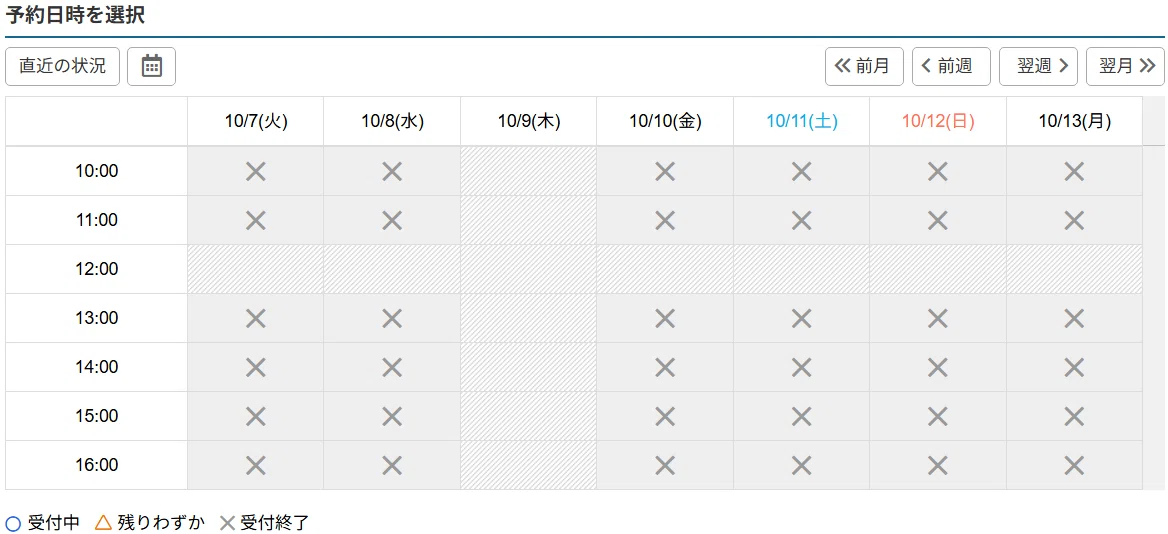Select the X slot for 10/13 16:00
Viewport: 1168px width, 534px height.
pyautogui.click(x=1073, y=465)
